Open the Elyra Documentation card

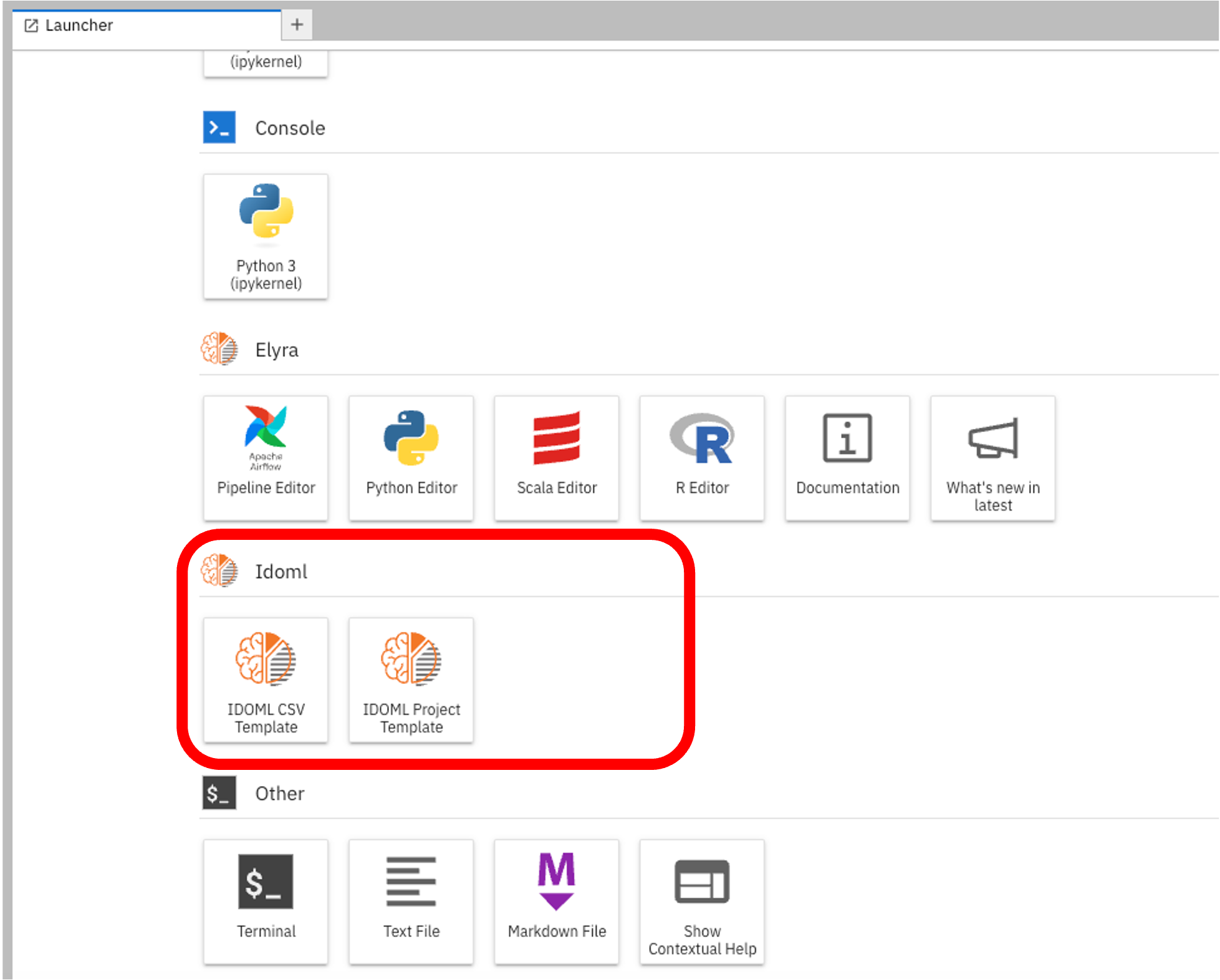[848, 458]
